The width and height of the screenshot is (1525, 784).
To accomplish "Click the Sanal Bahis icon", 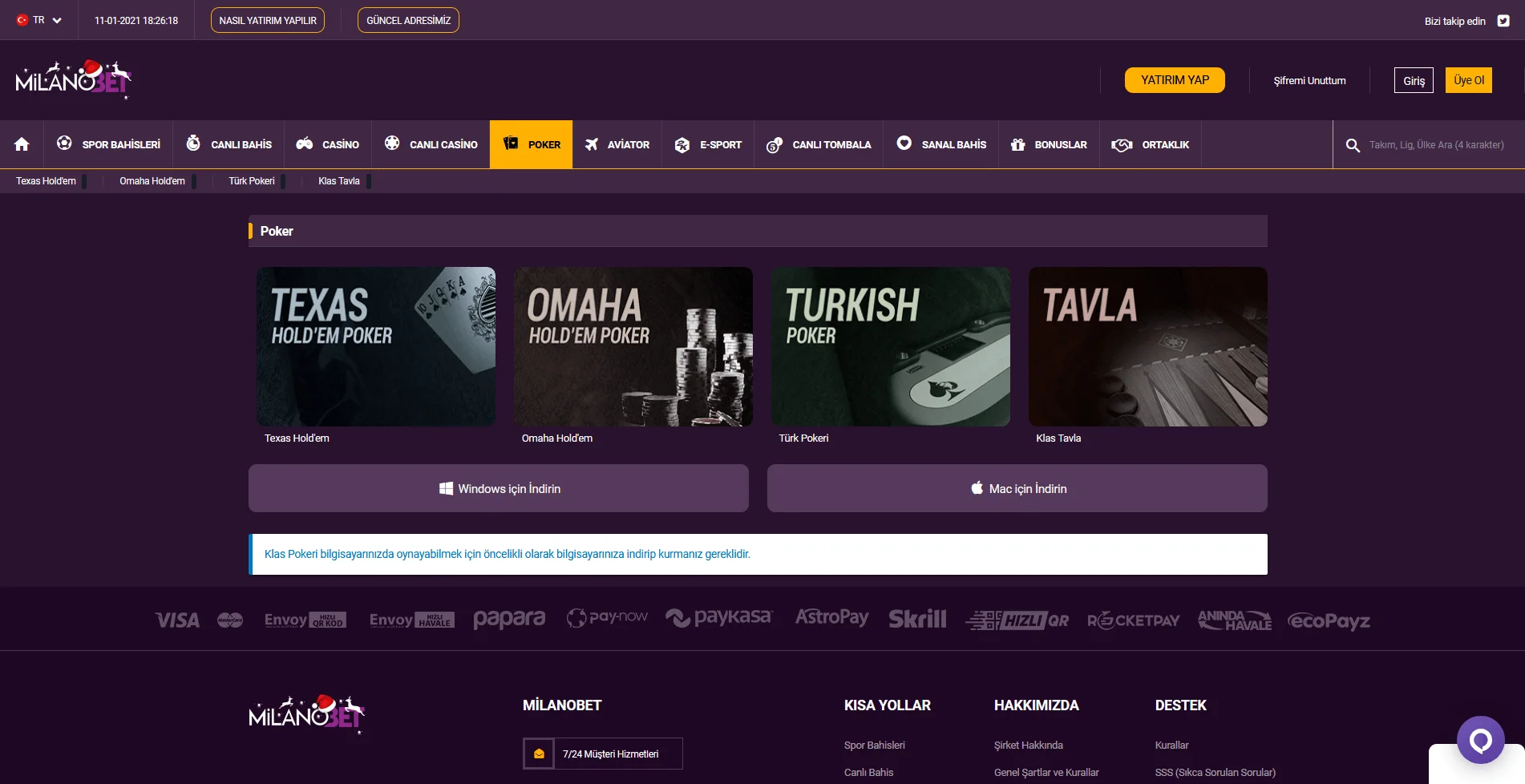I will pyautogui.click(x=904, y=143).
